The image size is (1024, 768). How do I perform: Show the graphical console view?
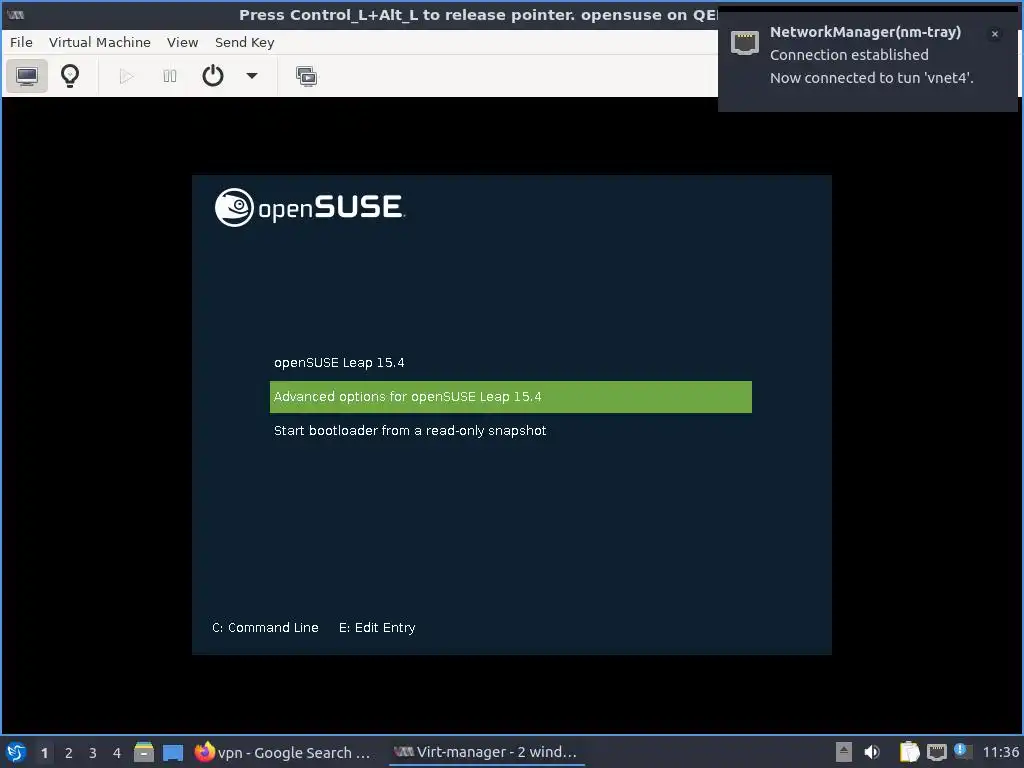[x=27, y=76]
